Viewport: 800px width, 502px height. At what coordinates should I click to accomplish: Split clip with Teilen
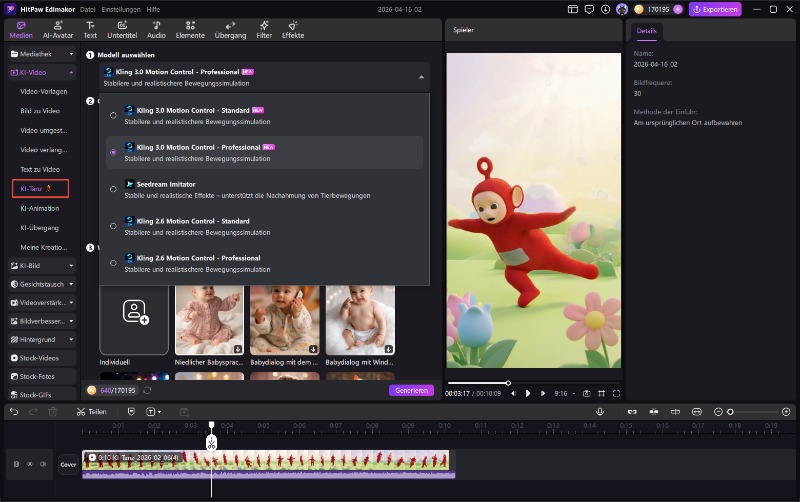(91, 412)
